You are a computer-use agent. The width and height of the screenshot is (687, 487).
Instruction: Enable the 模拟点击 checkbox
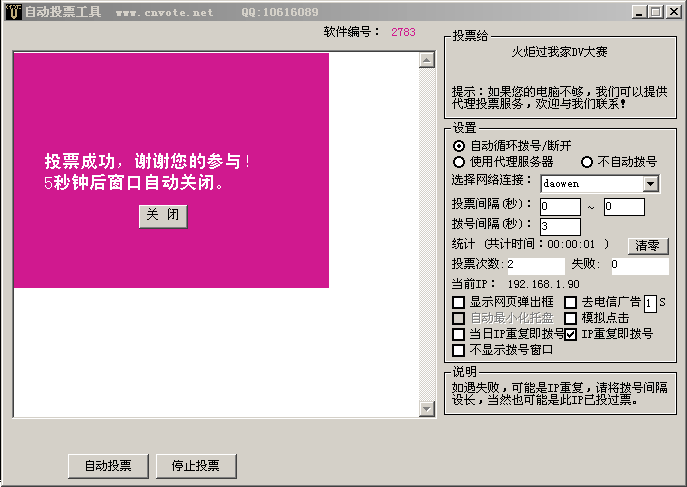pos(571,318)
